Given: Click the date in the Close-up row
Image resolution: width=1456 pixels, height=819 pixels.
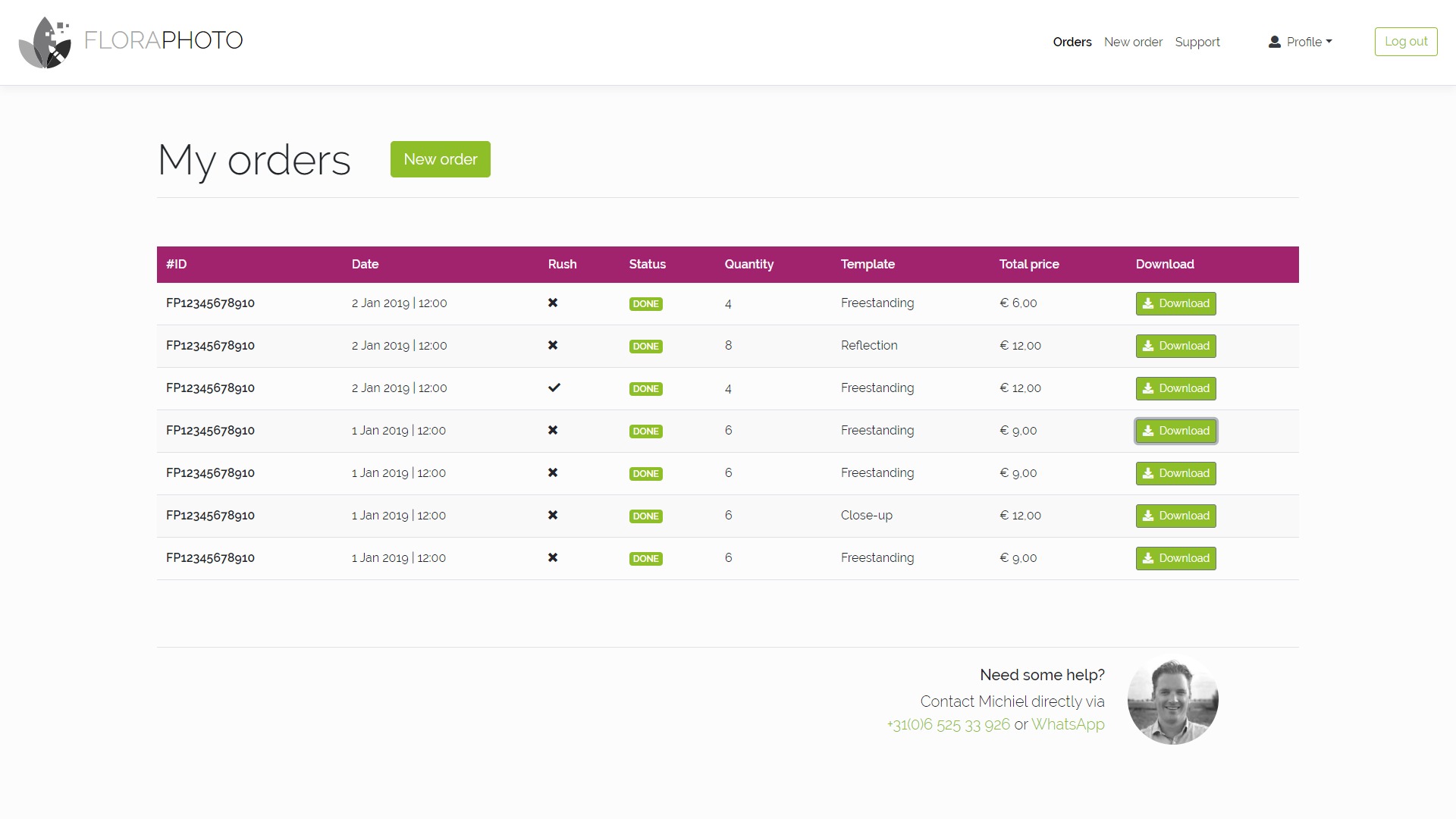Looking at the screenshot, I should click(x=398, y=516).
